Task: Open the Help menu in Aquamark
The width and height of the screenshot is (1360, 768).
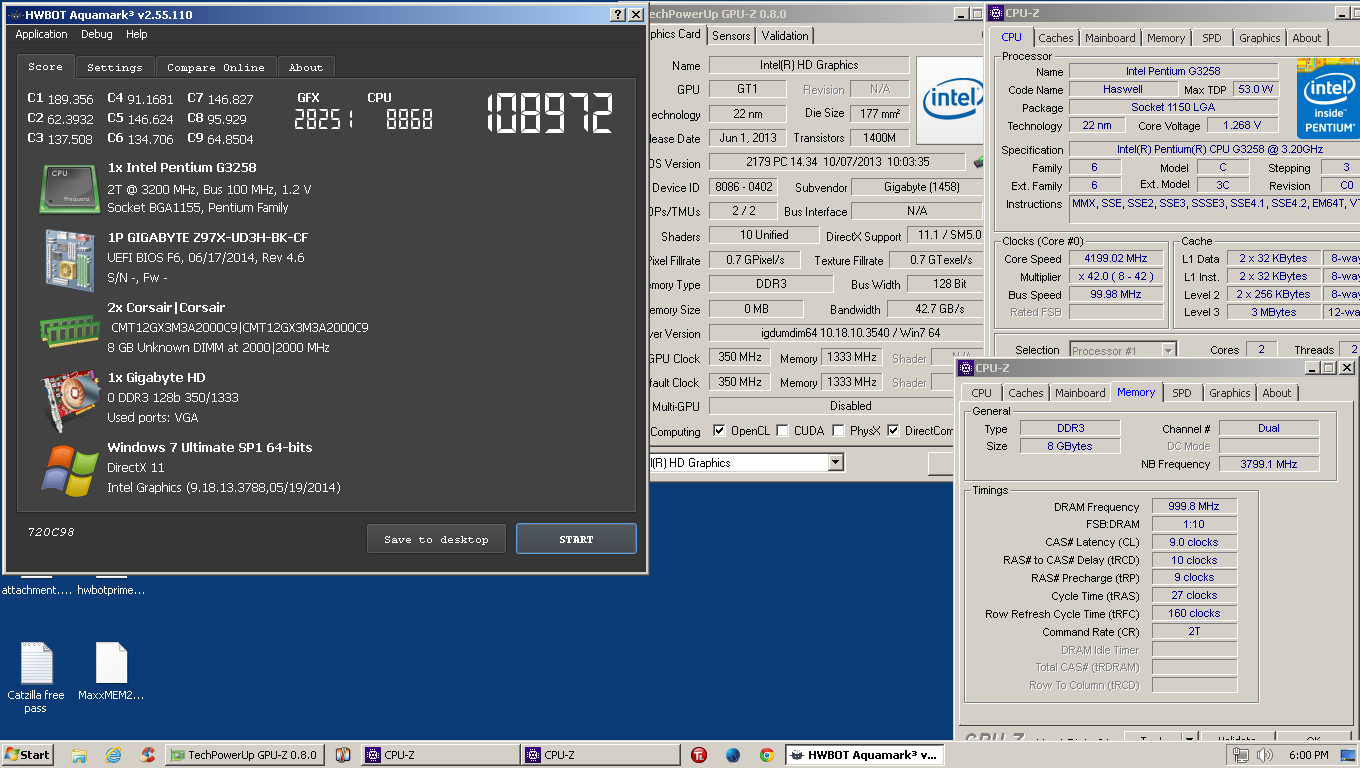Action: coord(137,34)
